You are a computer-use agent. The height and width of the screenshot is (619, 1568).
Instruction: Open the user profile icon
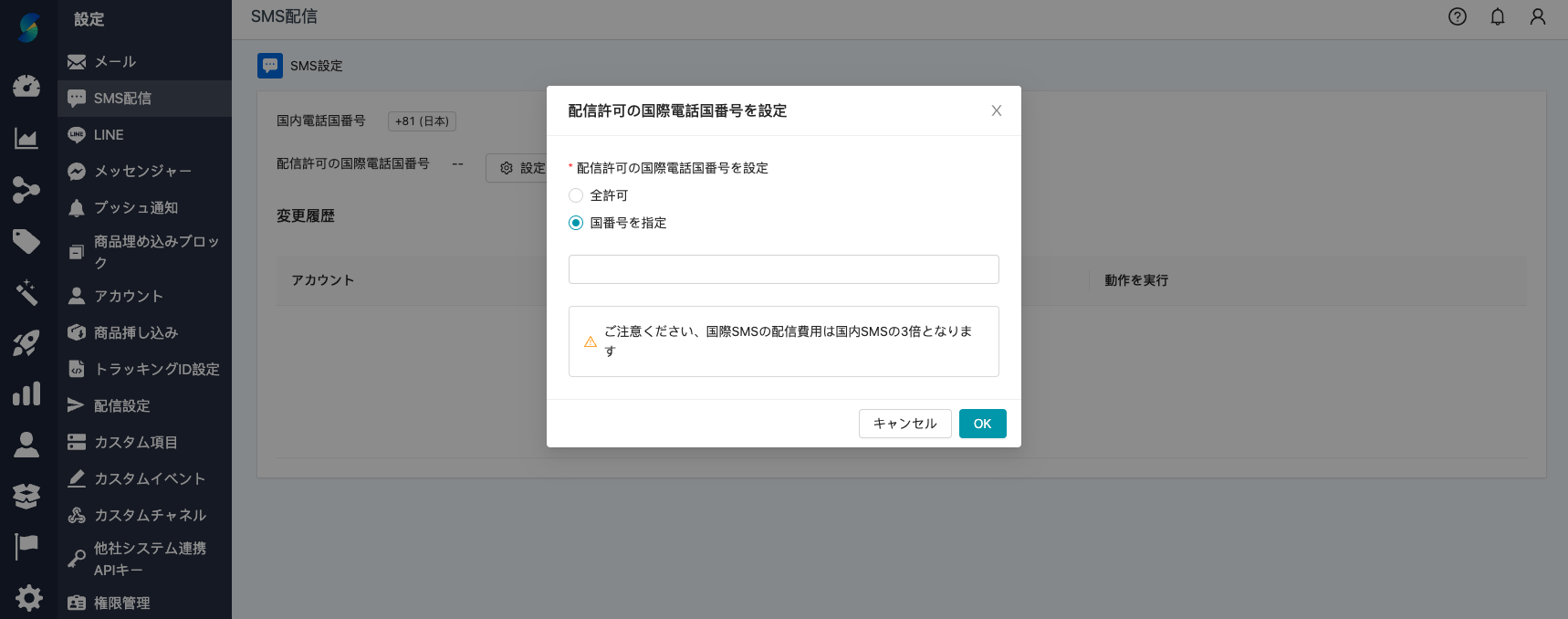pos(1537,16)
